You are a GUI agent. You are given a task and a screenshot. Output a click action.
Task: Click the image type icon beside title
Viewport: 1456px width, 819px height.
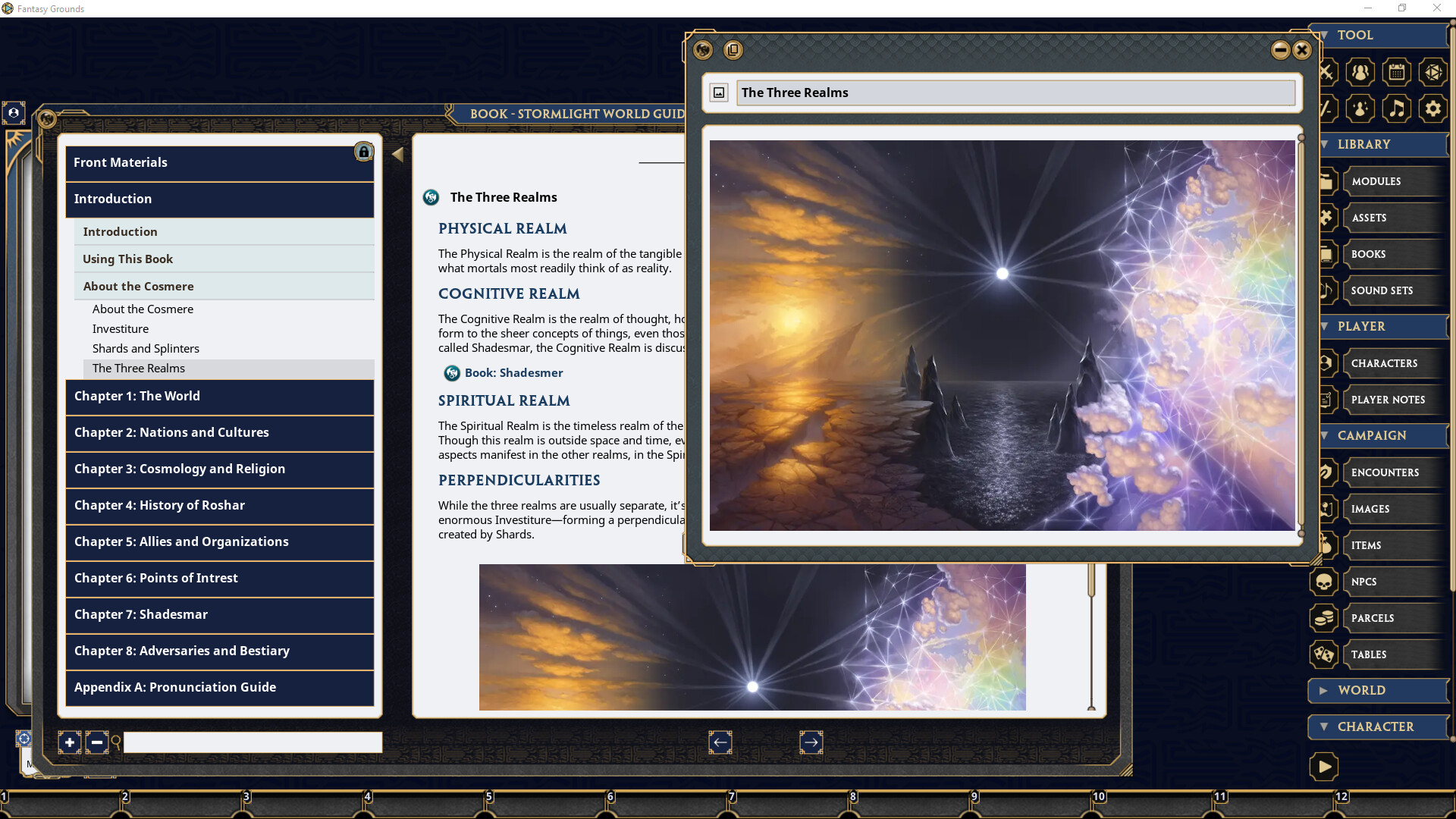(x=719, y=93)
